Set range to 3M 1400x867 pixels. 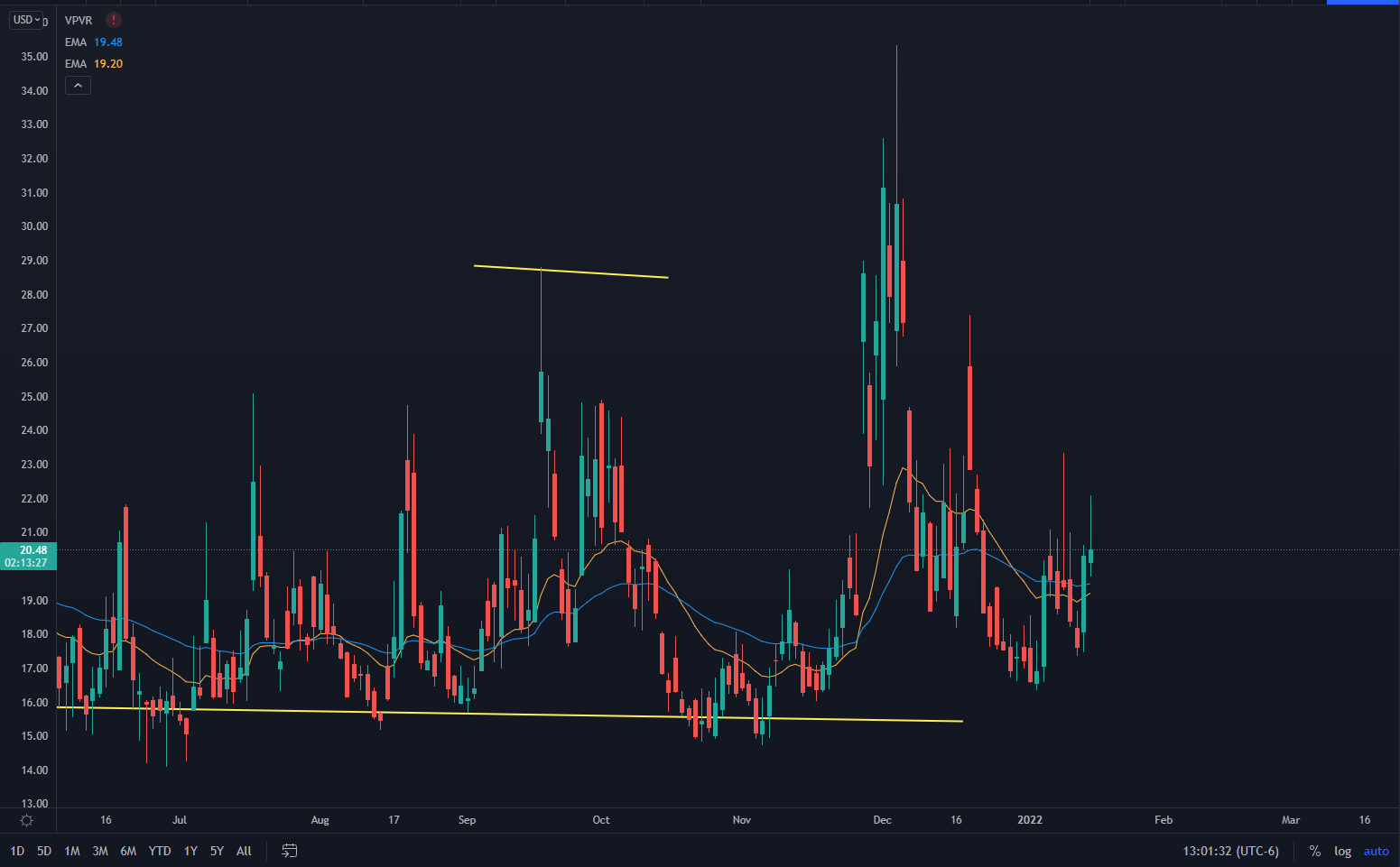[x=100, y=851]
